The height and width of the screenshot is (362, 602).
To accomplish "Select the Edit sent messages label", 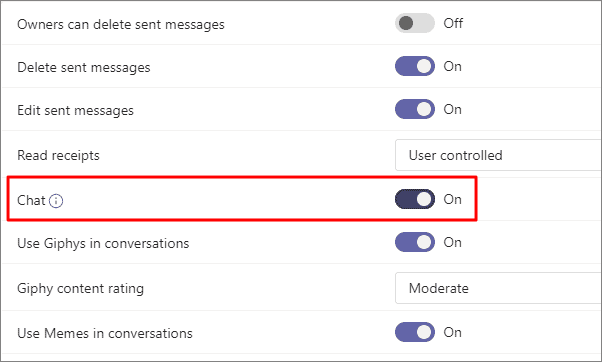I will pos(75,111).
